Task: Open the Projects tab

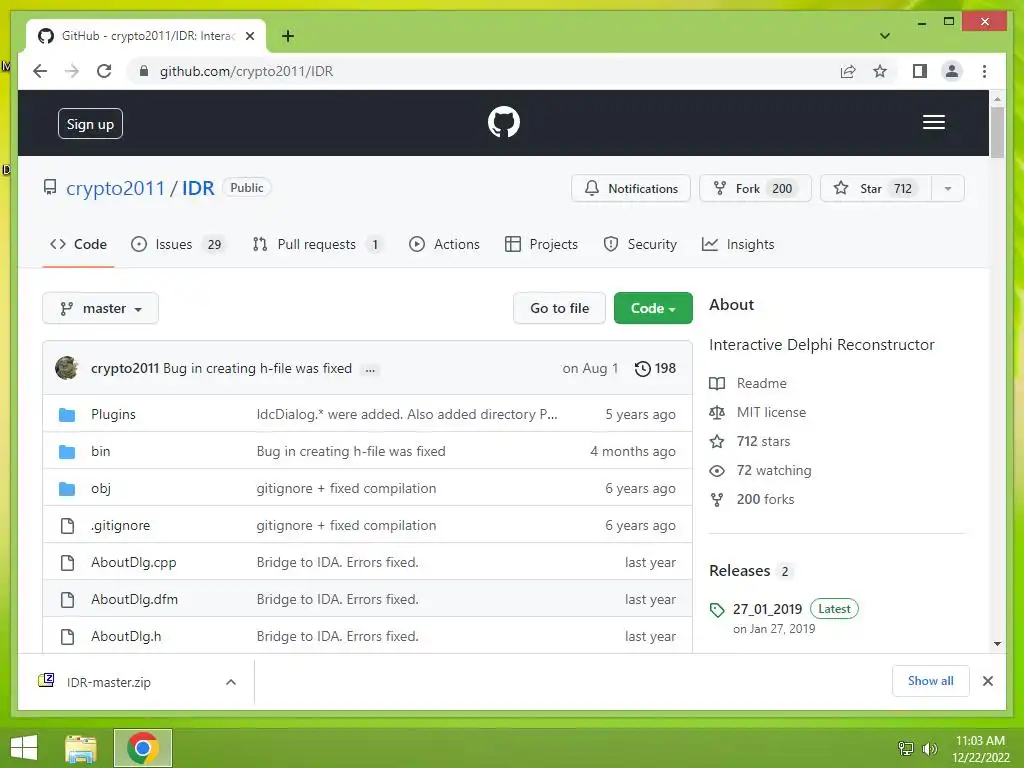Action: click(541, 244)
